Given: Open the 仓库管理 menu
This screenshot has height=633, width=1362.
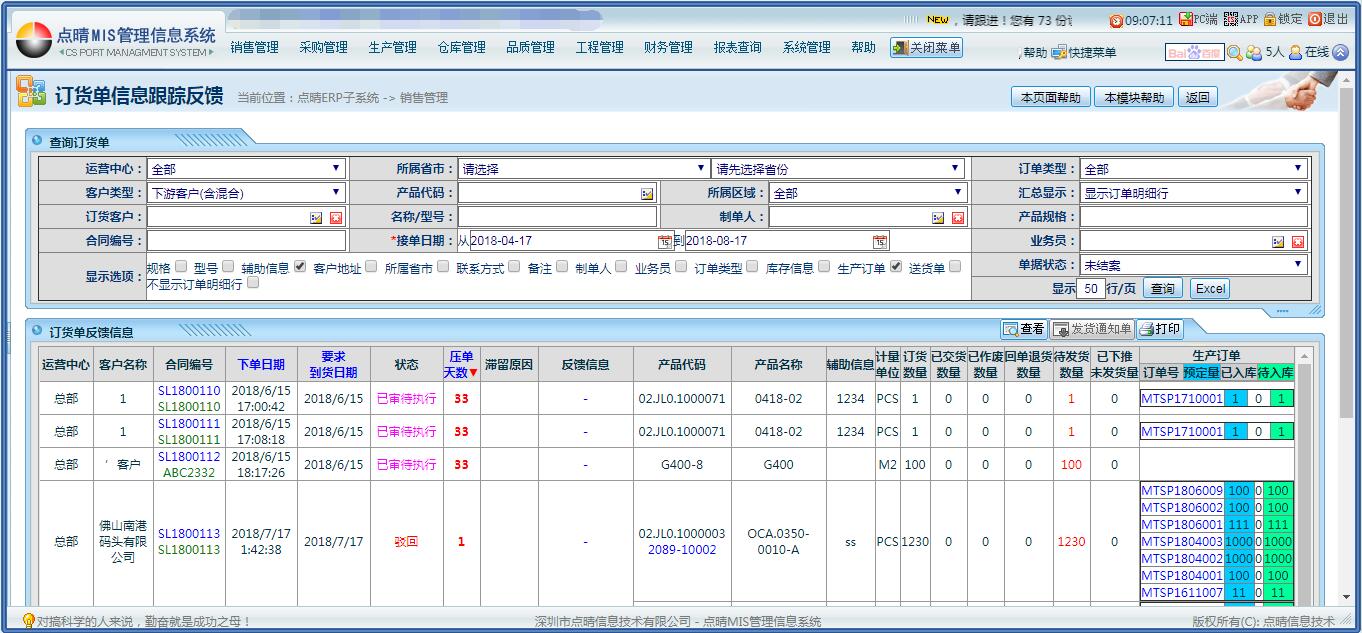Looking at the screenshot, I should click(461, 47).
